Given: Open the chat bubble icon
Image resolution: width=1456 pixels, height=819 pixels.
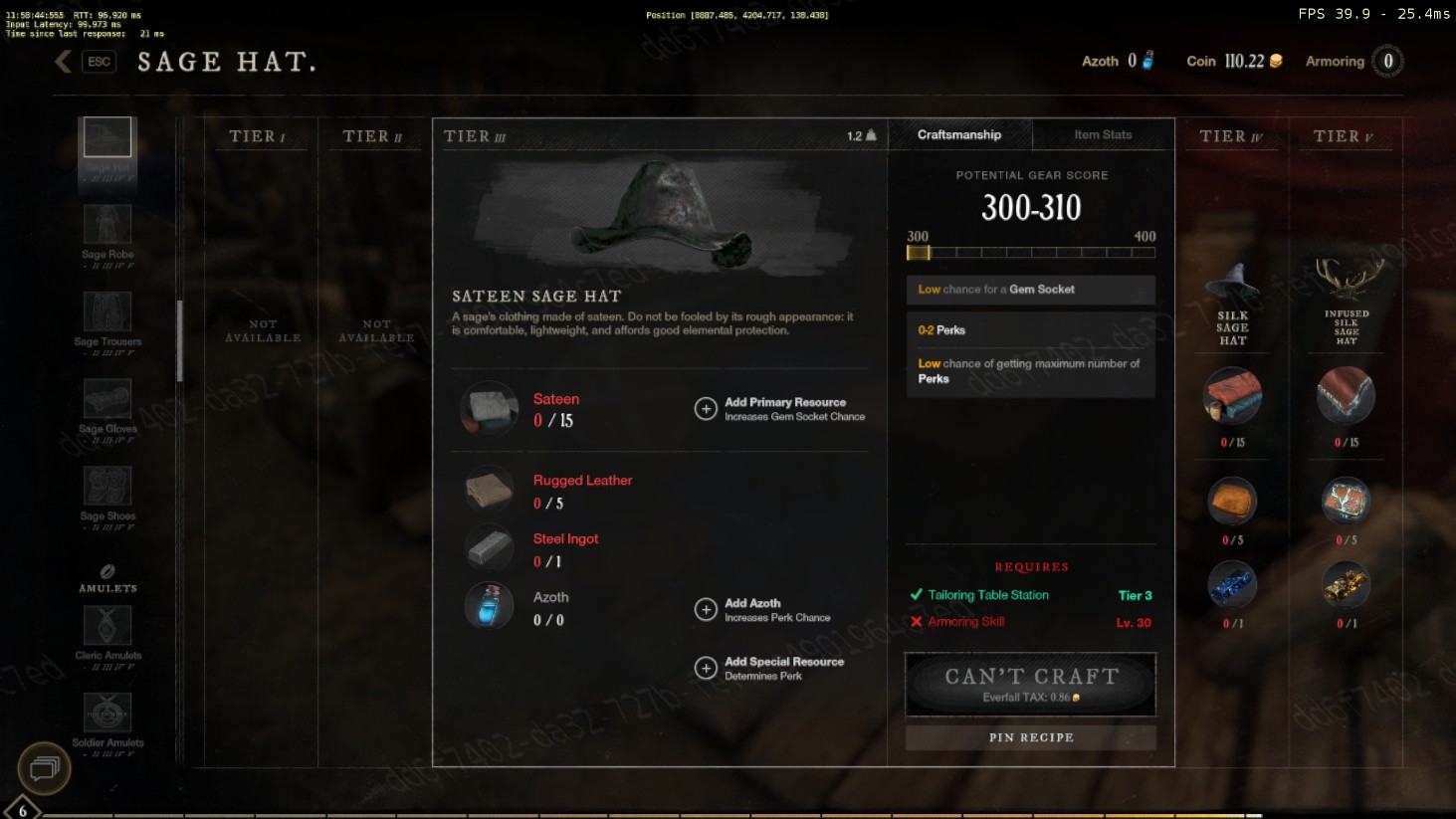Looking at the screenshot, I should (44, 768).
